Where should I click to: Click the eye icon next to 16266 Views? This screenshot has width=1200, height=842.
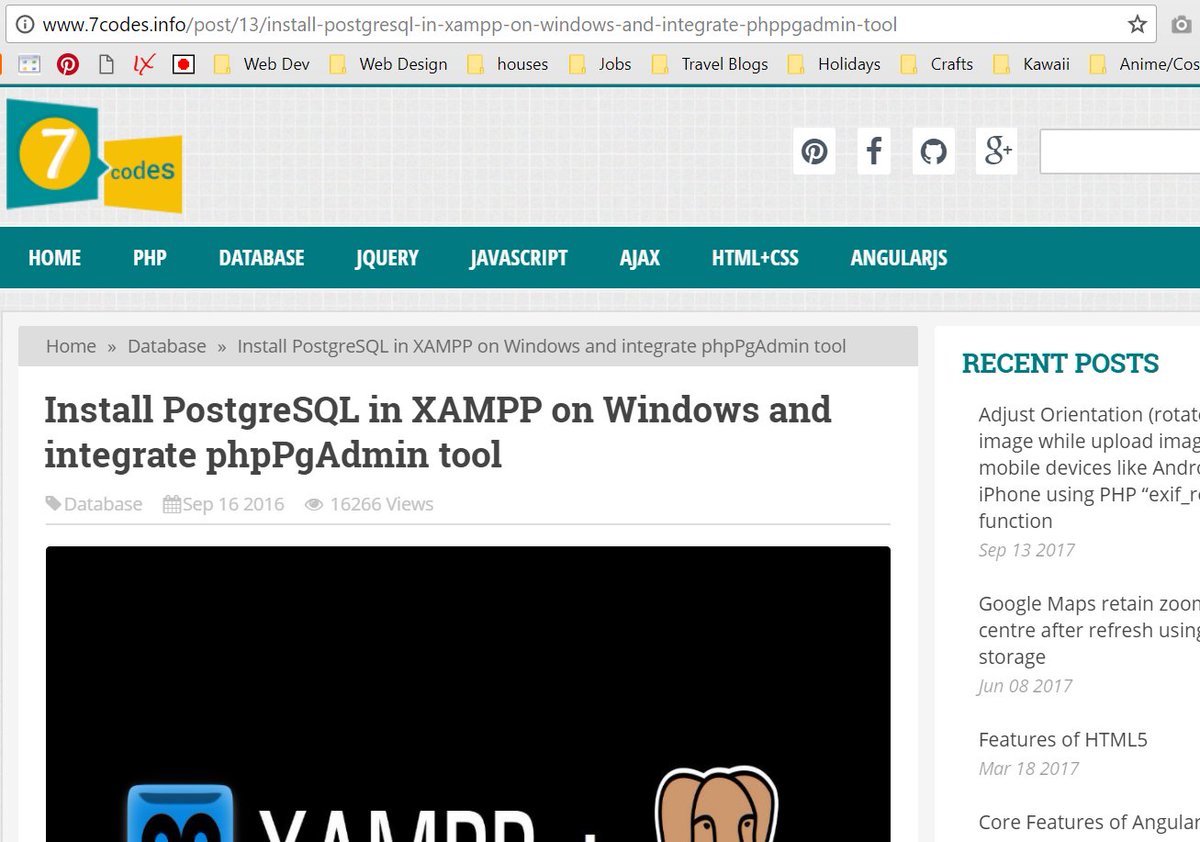tap(314, 505)
